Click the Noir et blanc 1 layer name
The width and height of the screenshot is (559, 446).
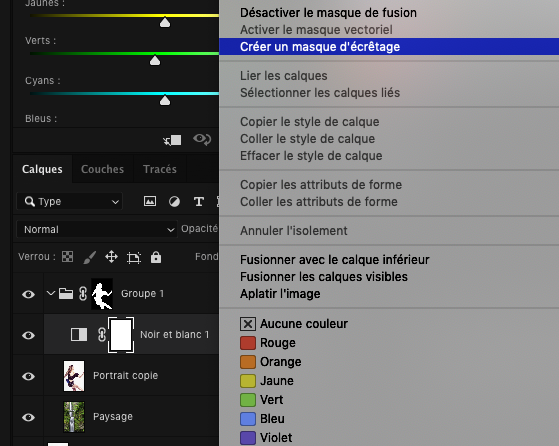click(x=175, y=335)
